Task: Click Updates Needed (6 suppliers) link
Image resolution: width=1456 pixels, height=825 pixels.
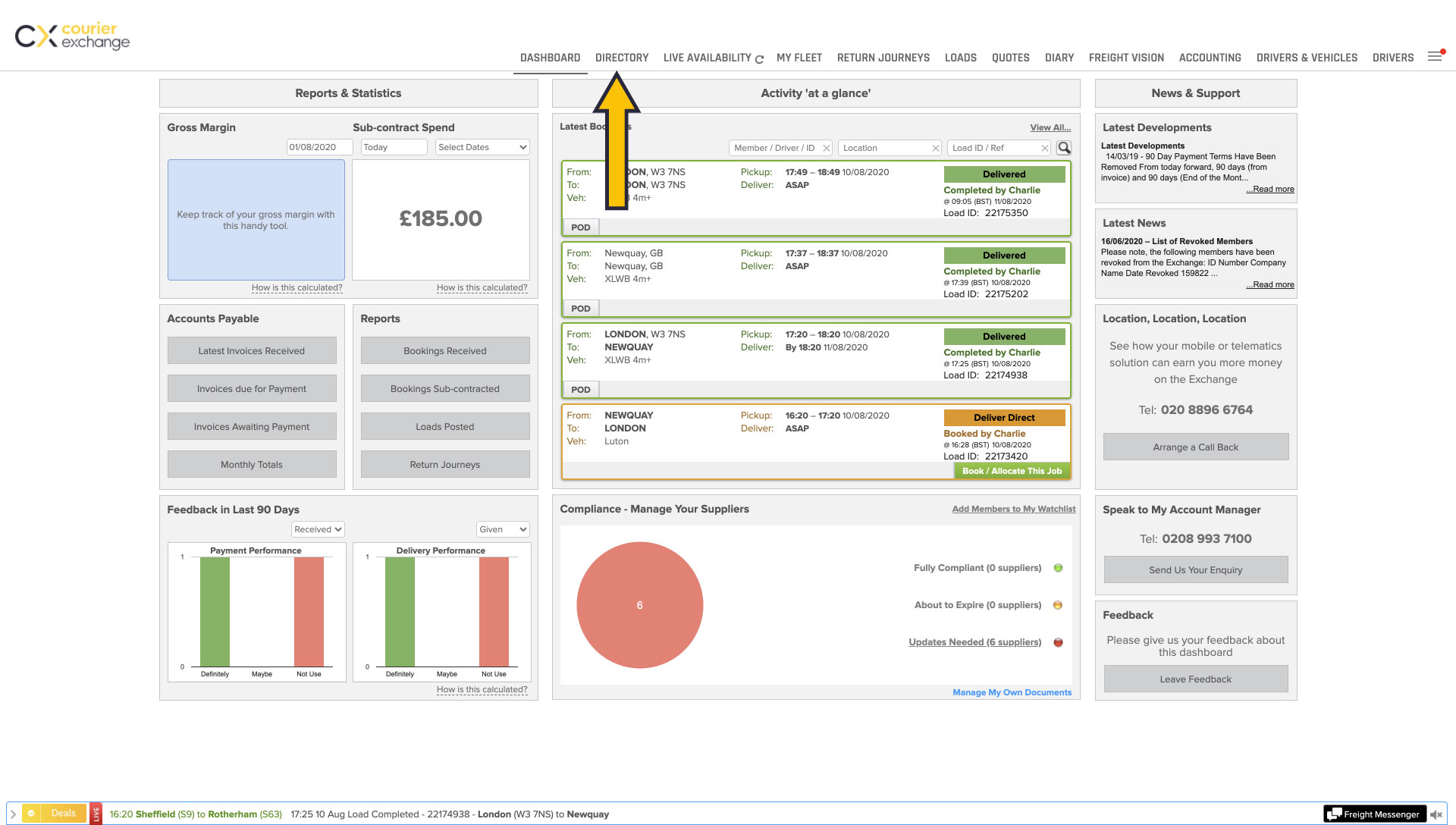Action: coord(975,642)
